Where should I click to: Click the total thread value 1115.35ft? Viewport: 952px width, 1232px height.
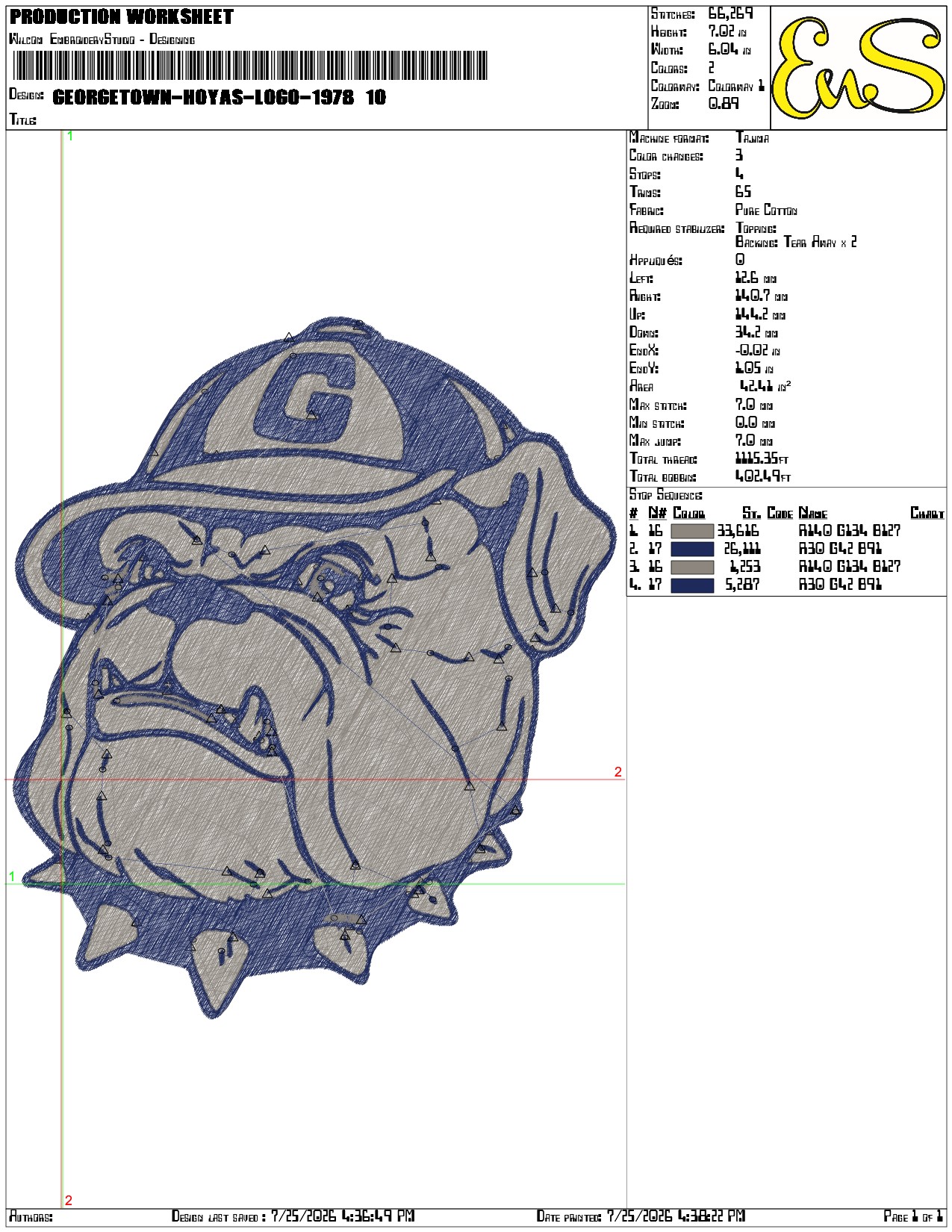coord(762,458)
